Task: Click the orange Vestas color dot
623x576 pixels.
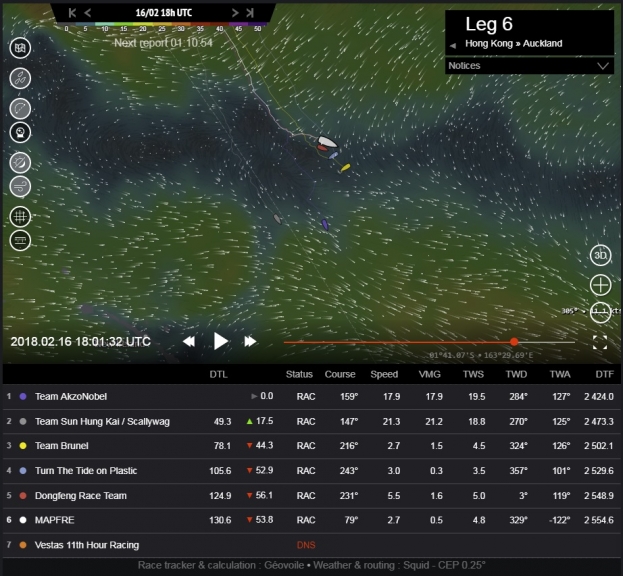Action: tap(23, 545)
